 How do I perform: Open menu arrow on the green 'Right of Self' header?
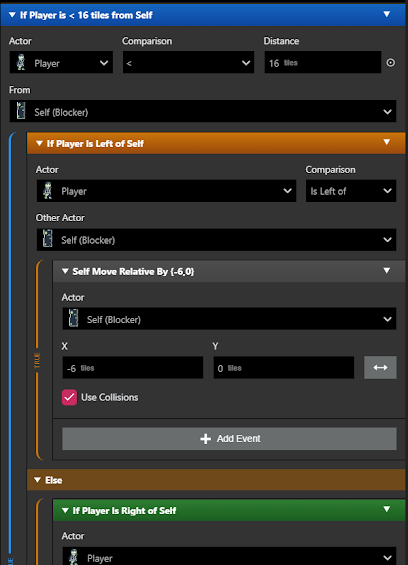tap(387, 509)
